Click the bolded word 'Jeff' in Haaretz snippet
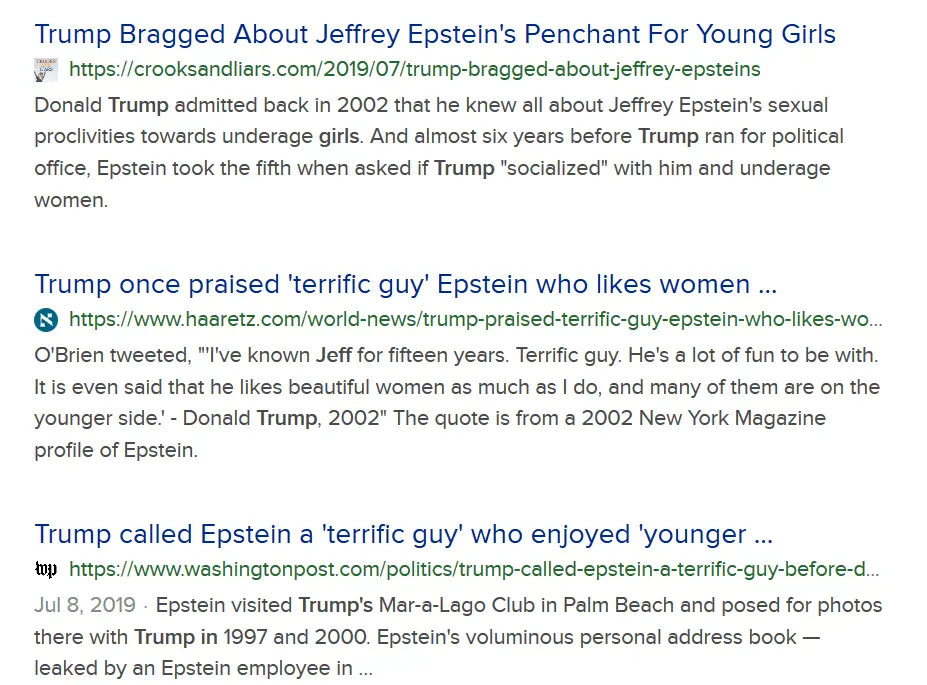Image resolution: width=927 pixels, height=685 pixels. coord(334,355)
